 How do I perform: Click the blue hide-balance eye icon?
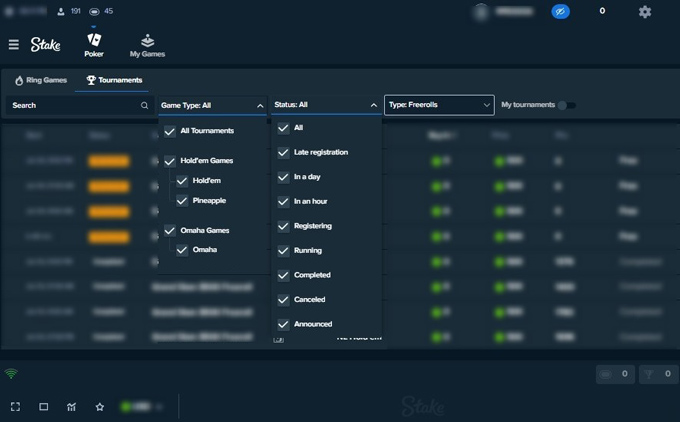[x=560, y=12]
